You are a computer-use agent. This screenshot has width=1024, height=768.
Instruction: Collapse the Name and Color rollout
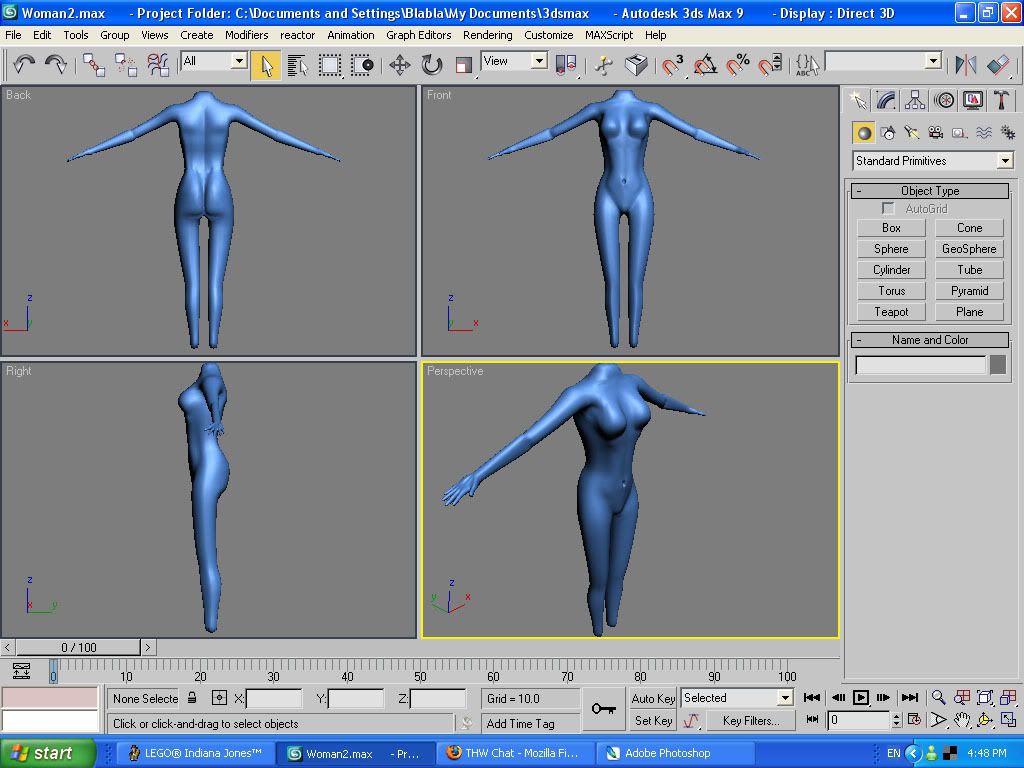(930, 340)
